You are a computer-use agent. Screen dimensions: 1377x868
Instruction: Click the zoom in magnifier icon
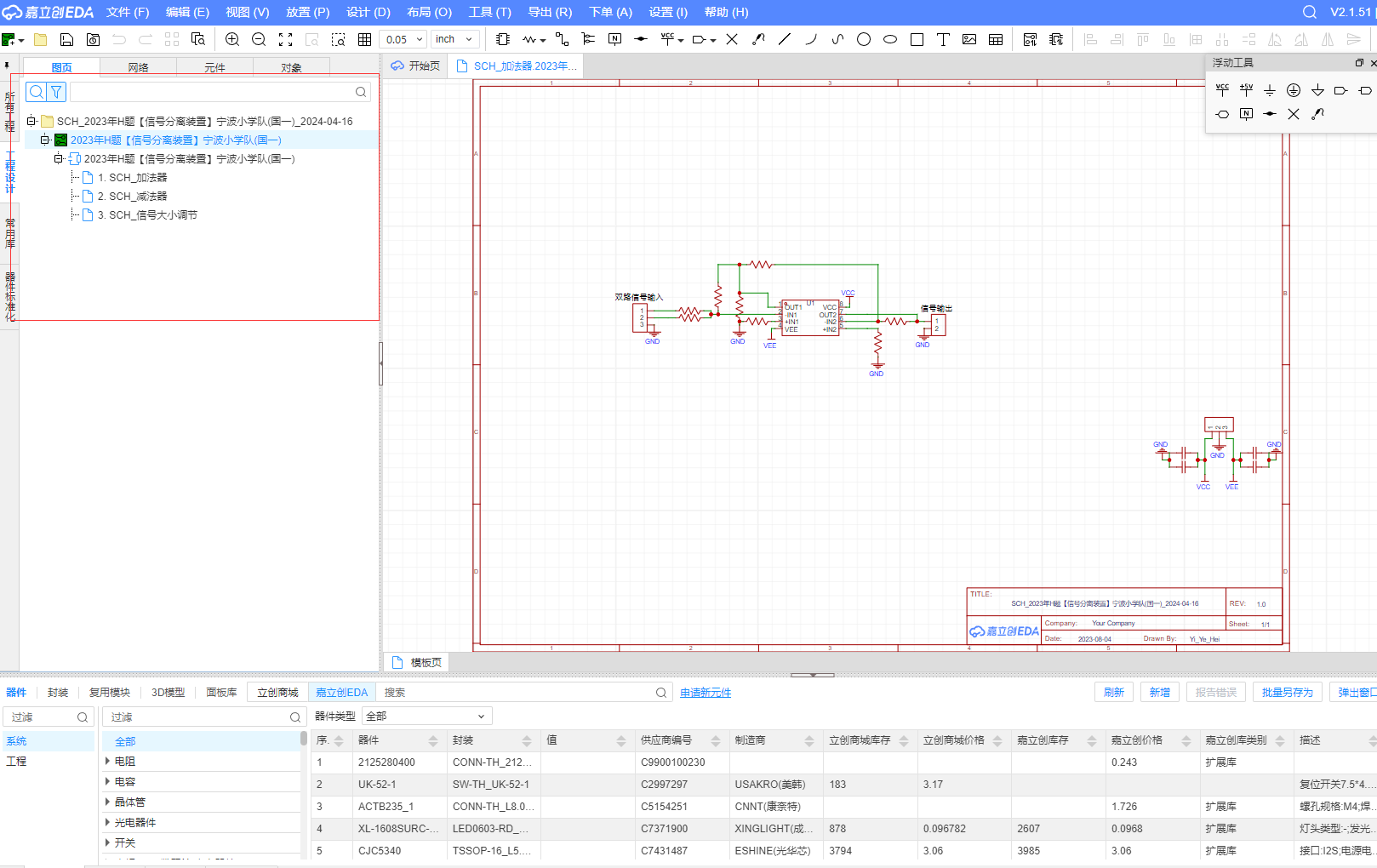[x=232, y=39]
